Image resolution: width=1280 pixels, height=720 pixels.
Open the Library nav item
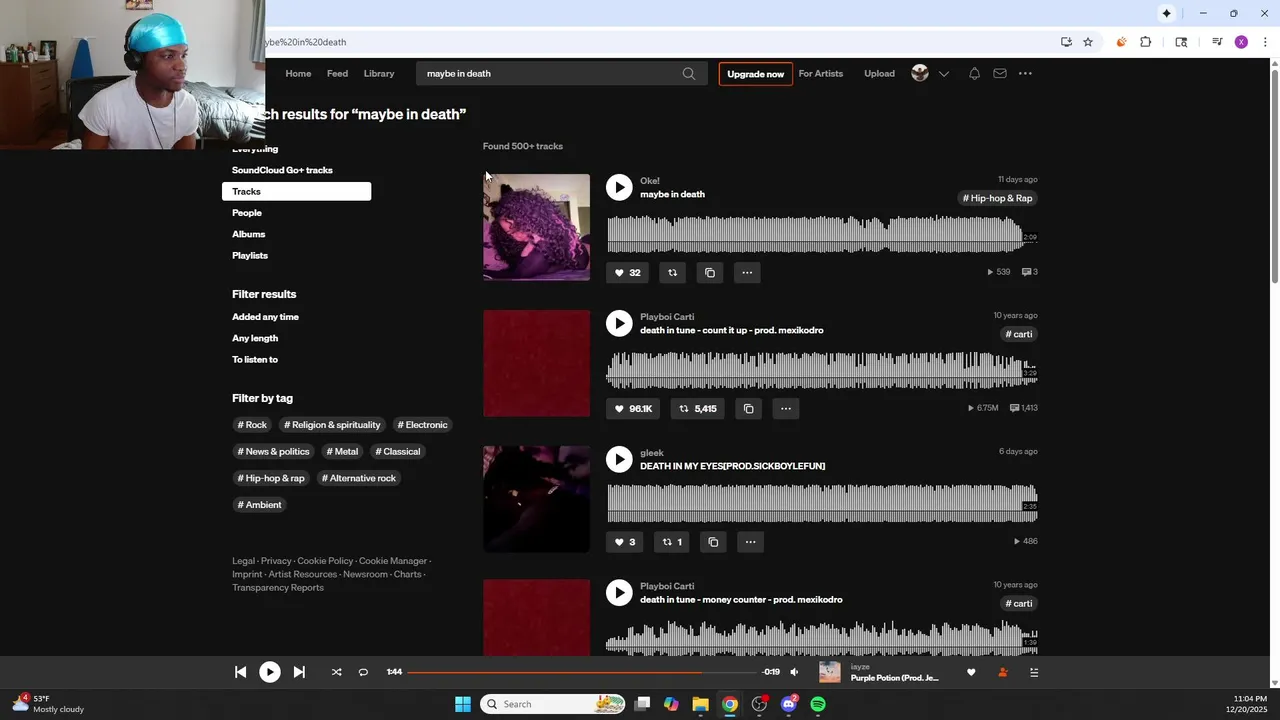[379, 74]
